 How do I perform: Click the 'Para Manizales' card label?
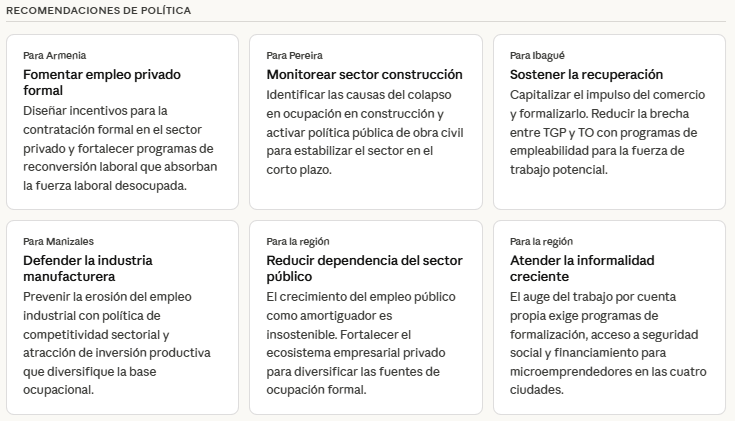pos(58,242)
